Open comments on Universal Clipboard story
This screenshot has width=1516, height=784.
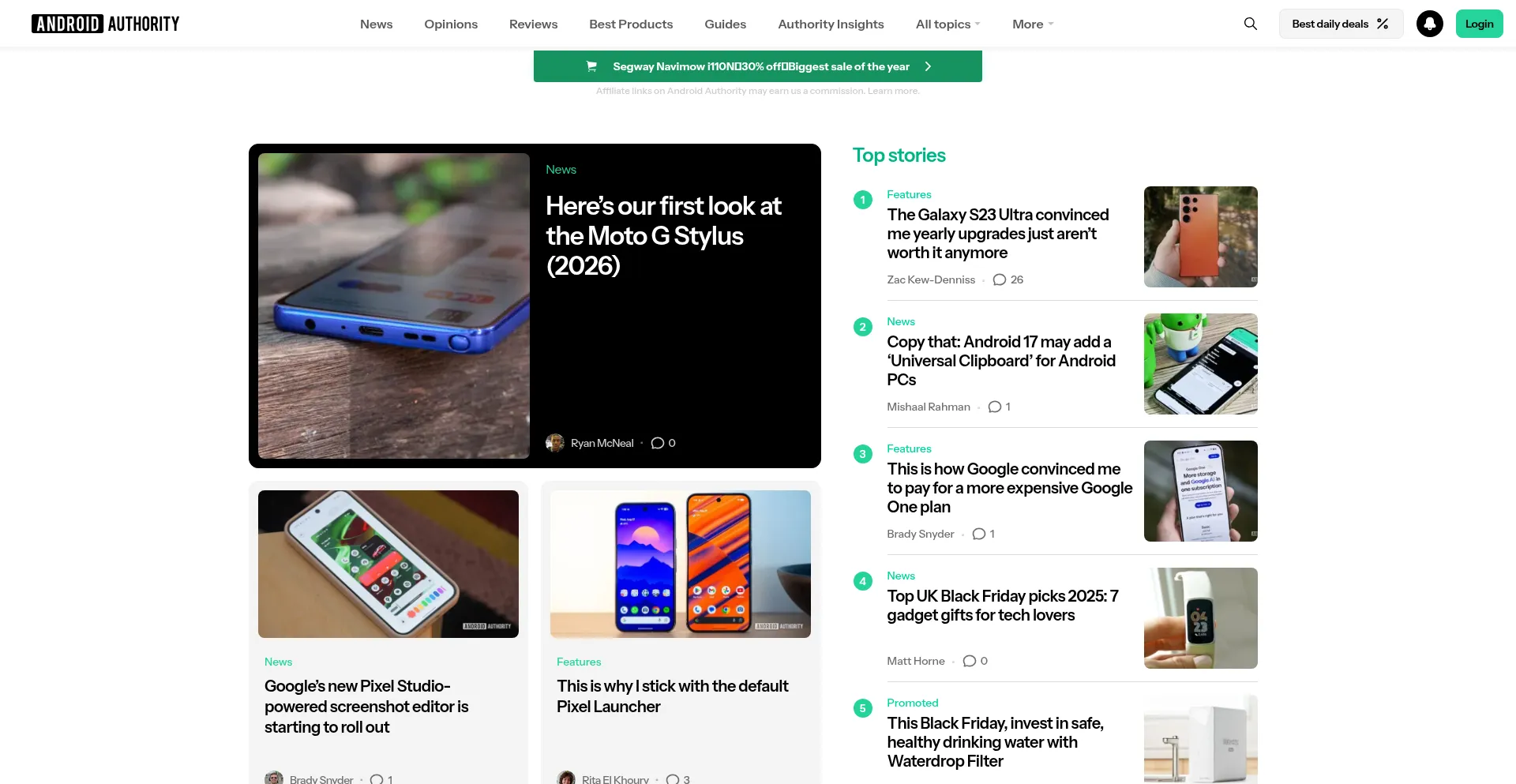(1000, 407)
